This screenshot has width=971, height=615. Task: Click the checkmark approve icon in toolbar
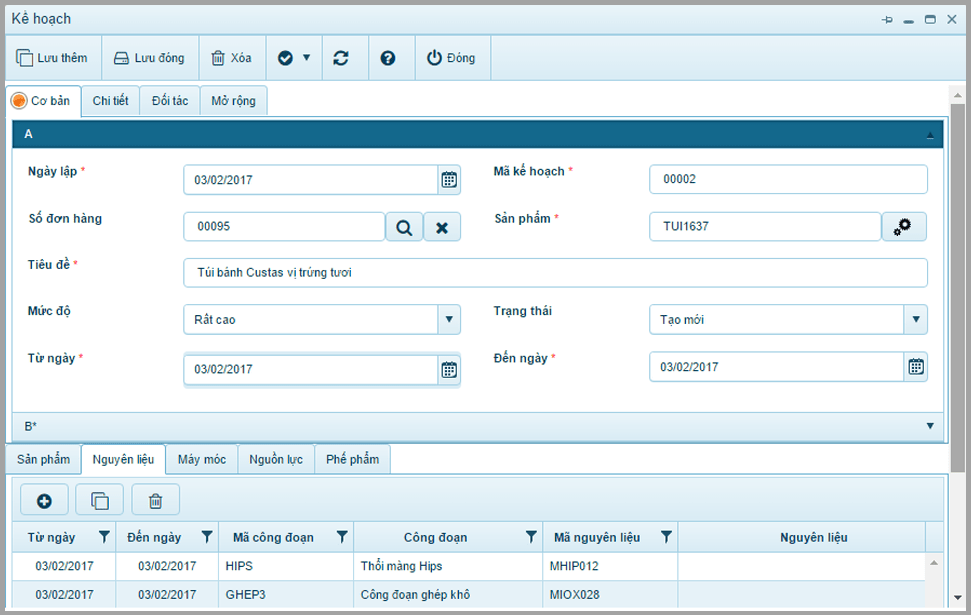[285, 58]
